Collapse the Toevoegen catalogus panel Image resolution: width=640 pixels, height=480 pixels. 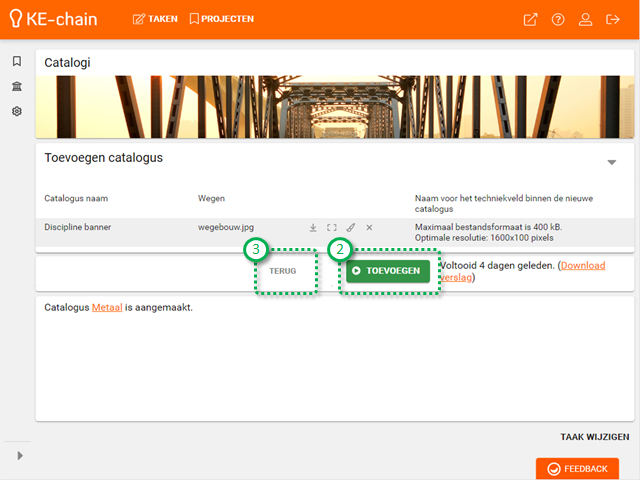point(612,162)
